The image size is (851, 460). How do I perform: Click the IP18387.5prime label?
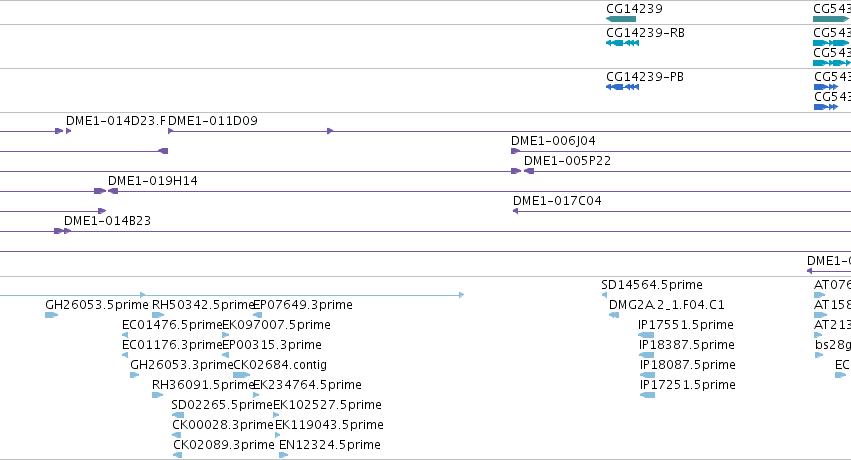(x=687, y=345)
